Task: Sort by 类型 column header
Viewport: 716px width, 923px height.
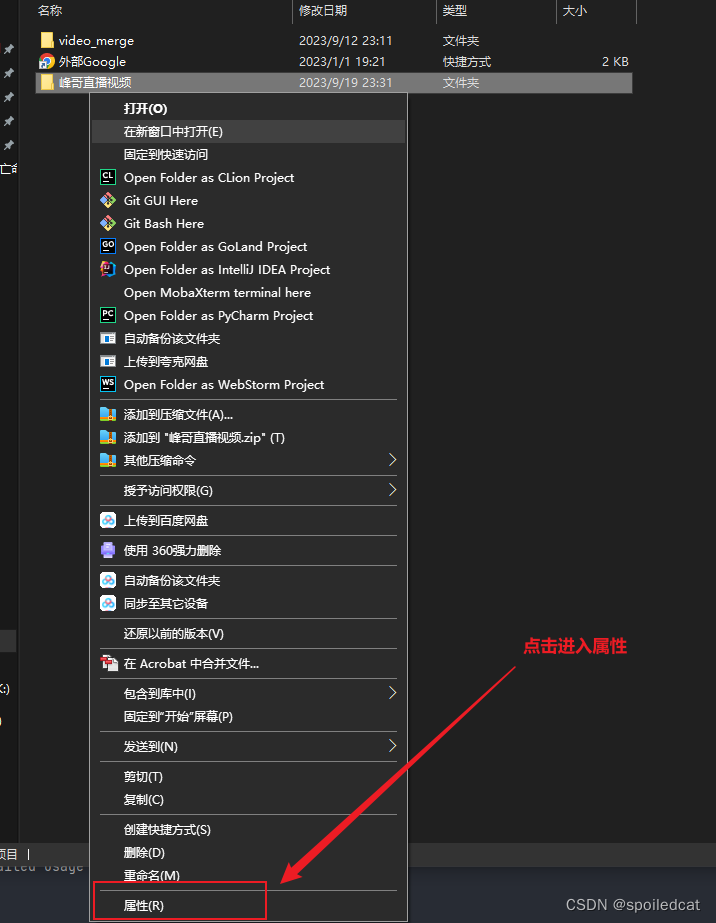Action: point(455,10)
